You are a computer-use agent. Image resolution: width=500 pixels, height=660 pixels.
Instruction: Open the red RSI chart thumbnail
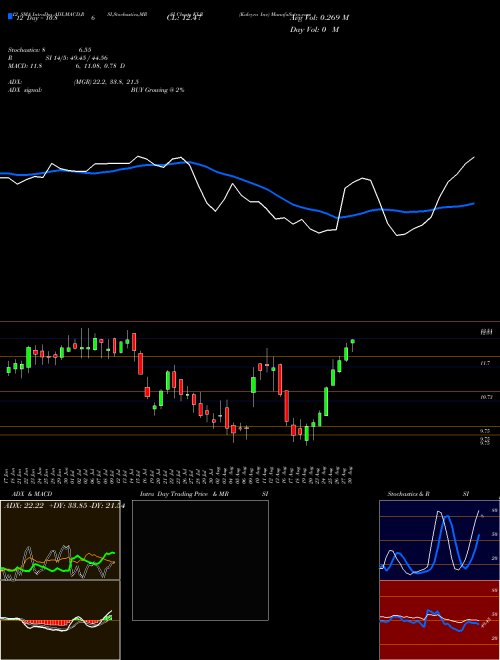[439, 620]
